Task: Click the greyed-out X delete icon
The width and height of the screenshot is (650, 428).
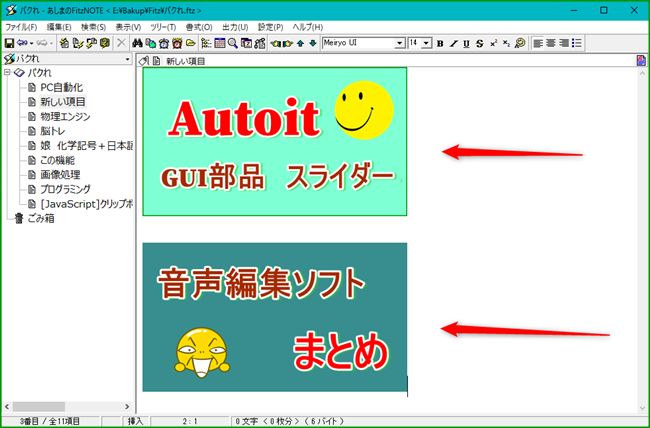Action: pos(121,43)
